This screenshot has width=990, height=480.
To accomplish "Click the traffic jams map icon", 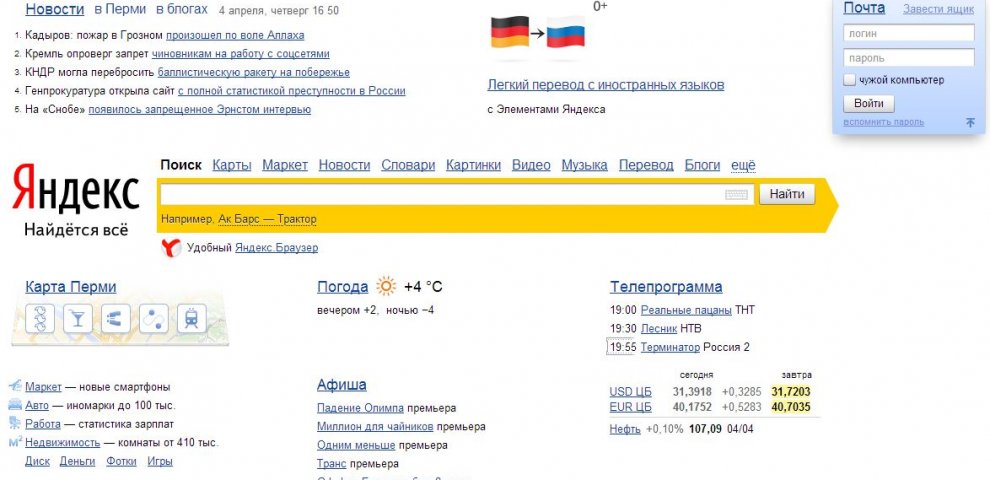I will 40,318.
